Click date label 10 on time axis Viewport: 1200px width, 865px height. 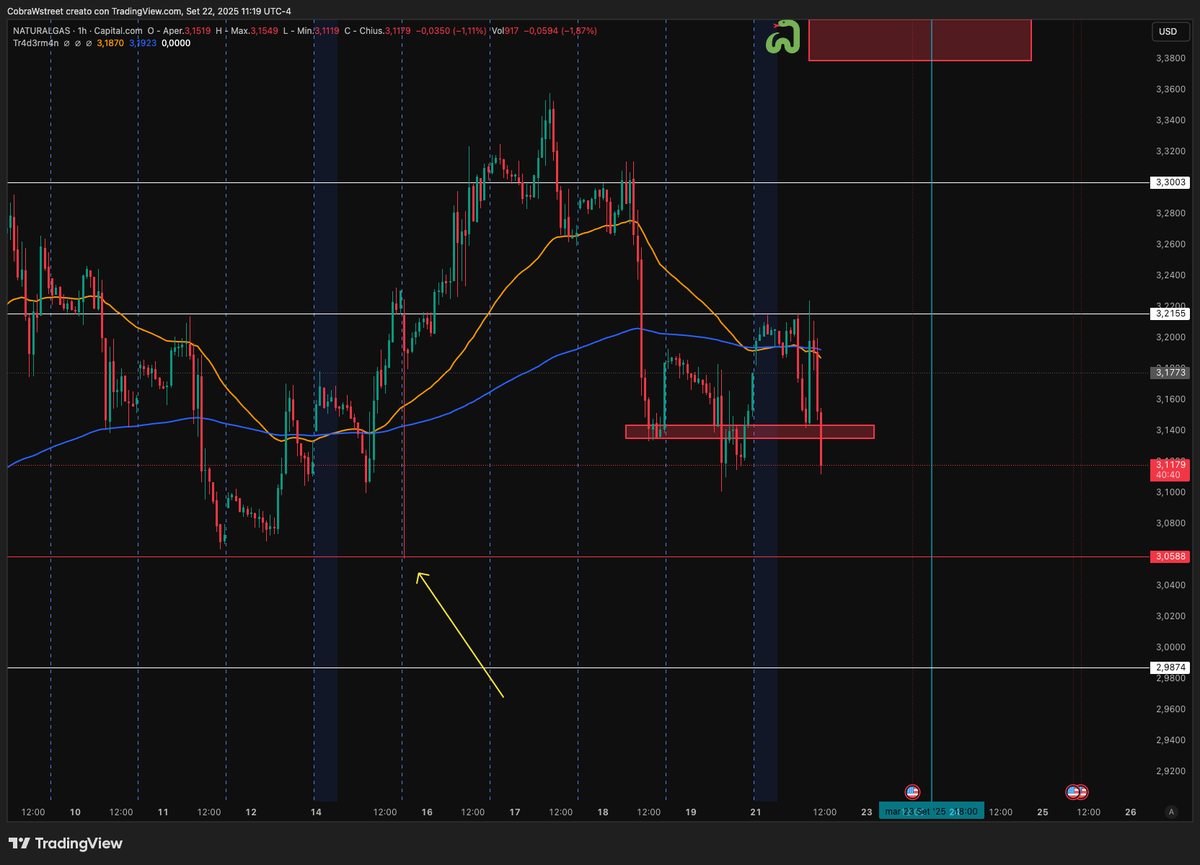click(x=76, y=812)
